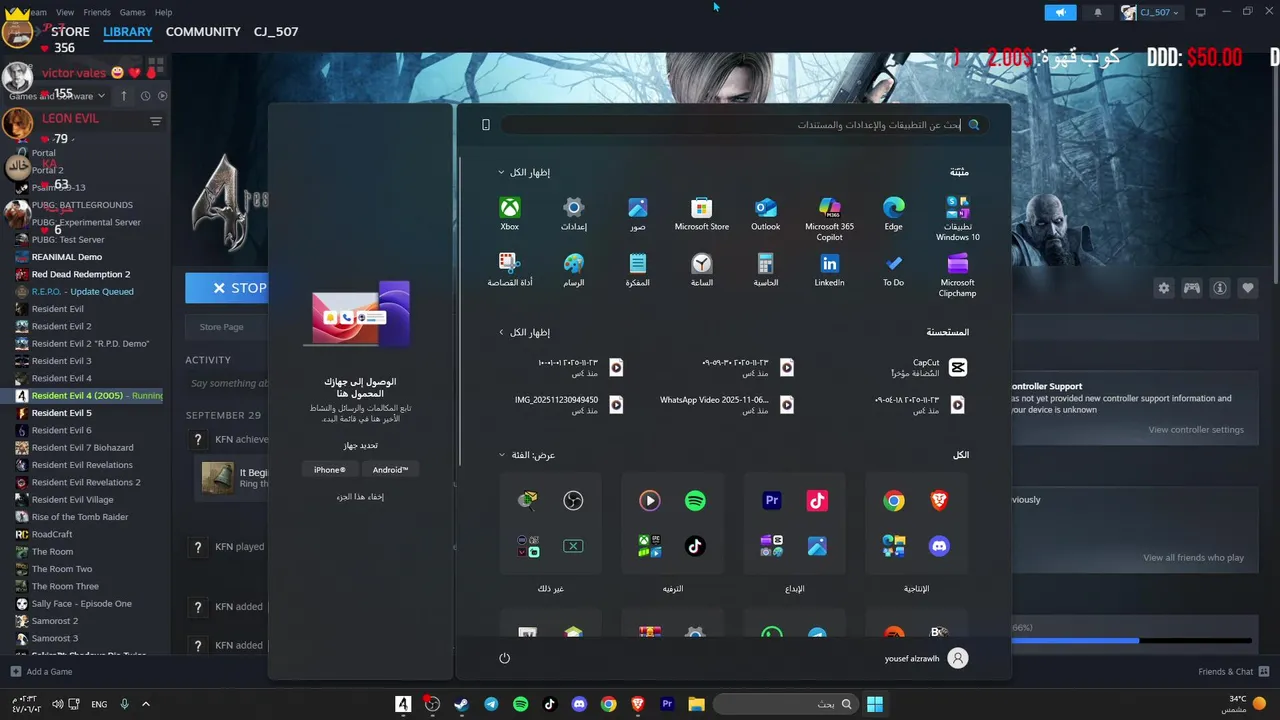Favorite the game with heart icon
The image size is (1280, 720).
[1248, 288]
